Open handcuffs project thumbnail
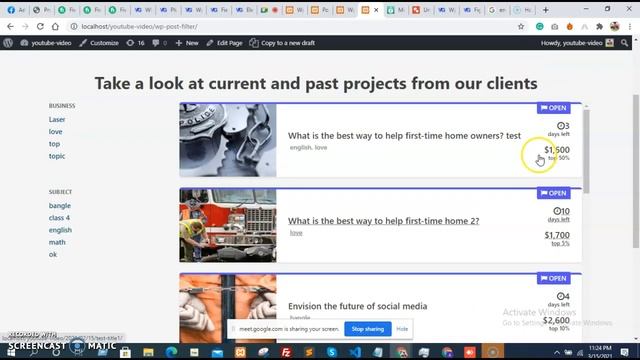 (228, 309)
